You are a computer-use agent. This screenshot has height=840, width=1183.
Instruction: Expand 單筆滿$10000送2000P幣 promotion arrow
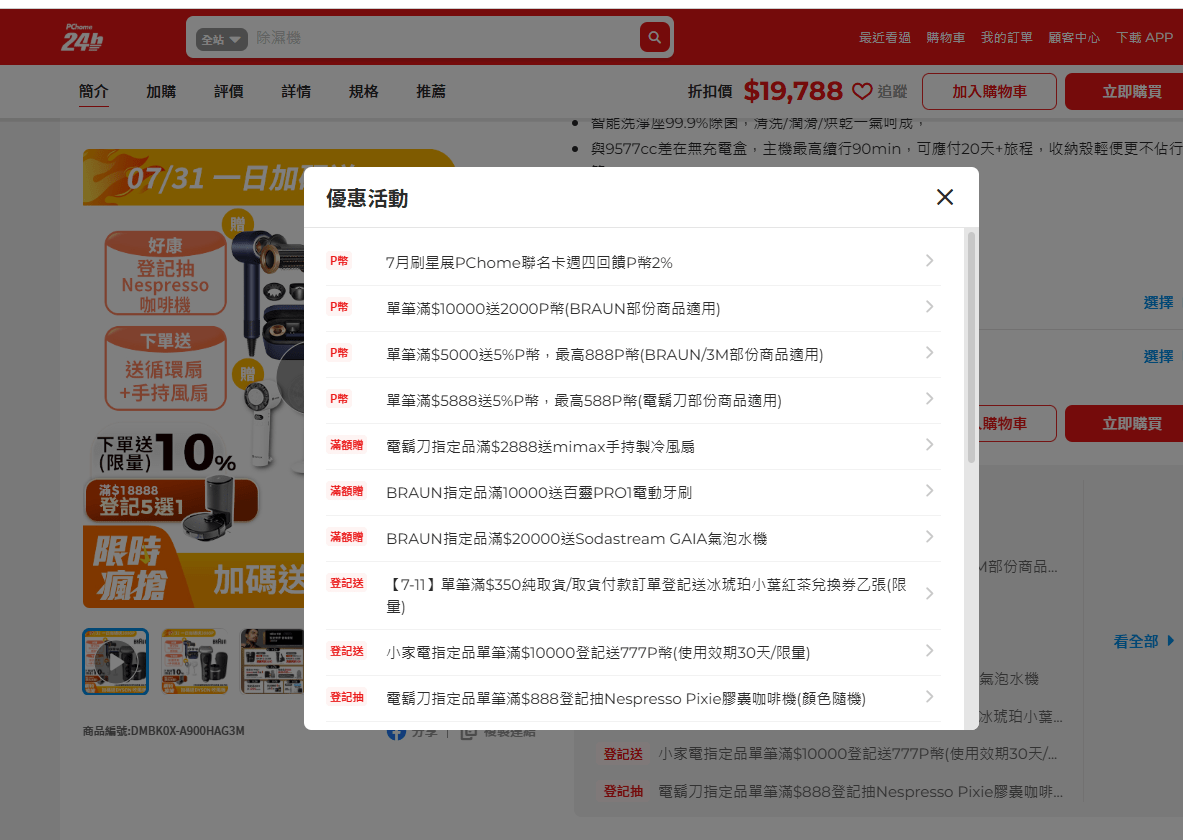[x=930, y=307]
